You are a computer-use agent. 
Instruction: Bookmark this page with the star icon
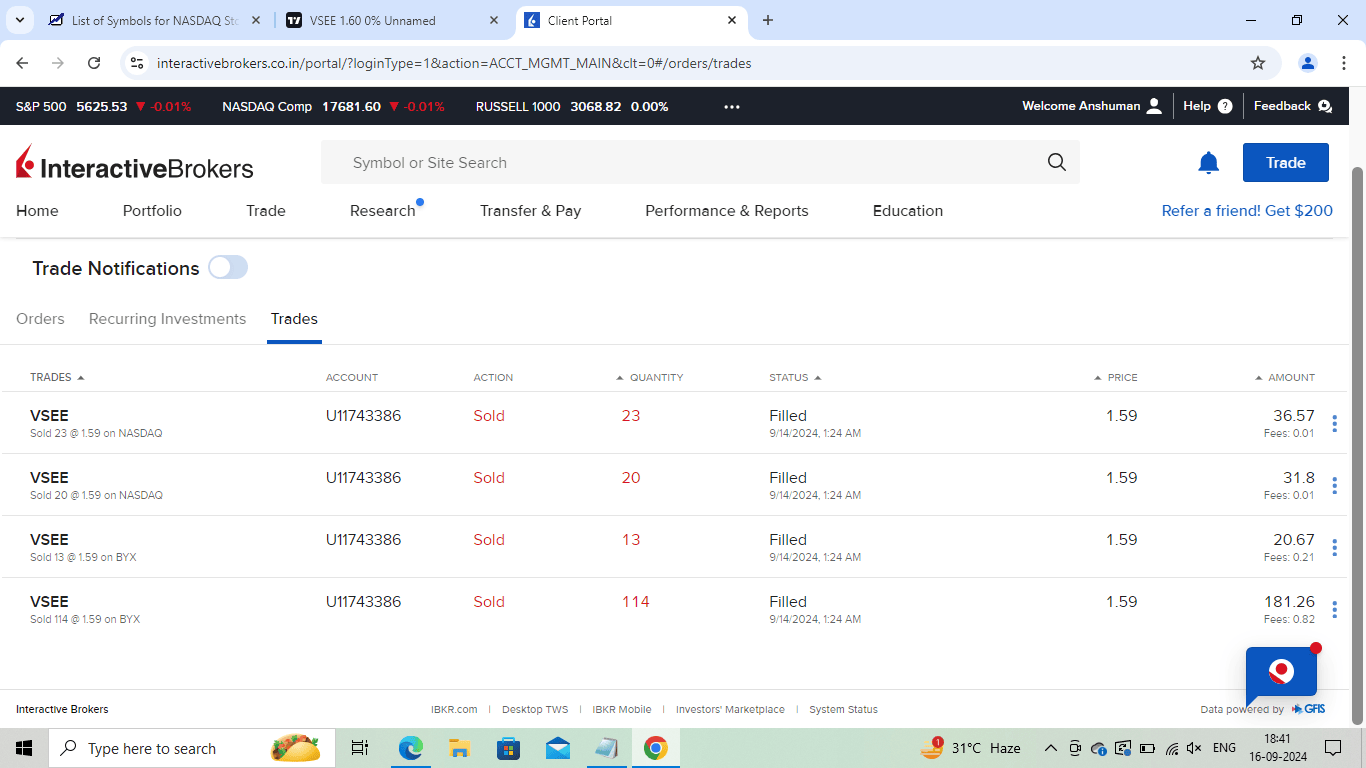point(1258,63)
